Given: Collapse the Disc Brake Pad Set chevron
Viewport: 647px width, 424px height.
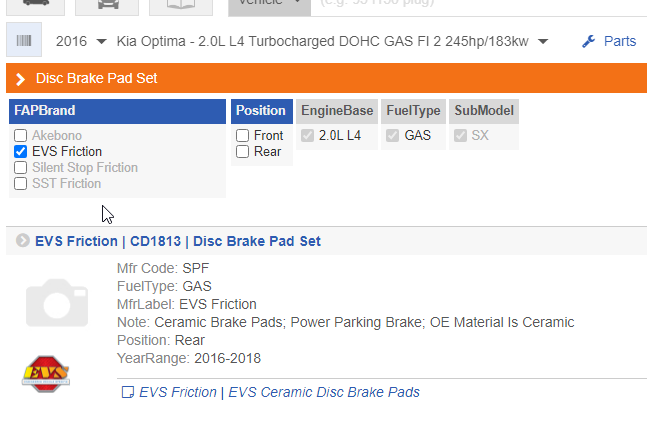Looking at the screenshot, I should pyautogui.click(x=20, y=78).
